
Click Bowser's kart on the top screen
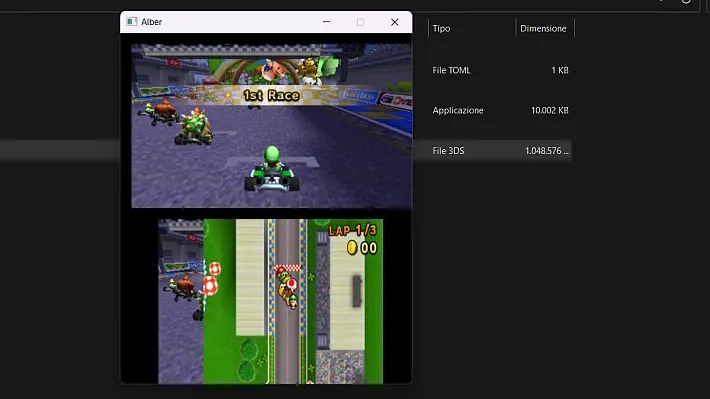pyautogui.click(x=194, y=127)
